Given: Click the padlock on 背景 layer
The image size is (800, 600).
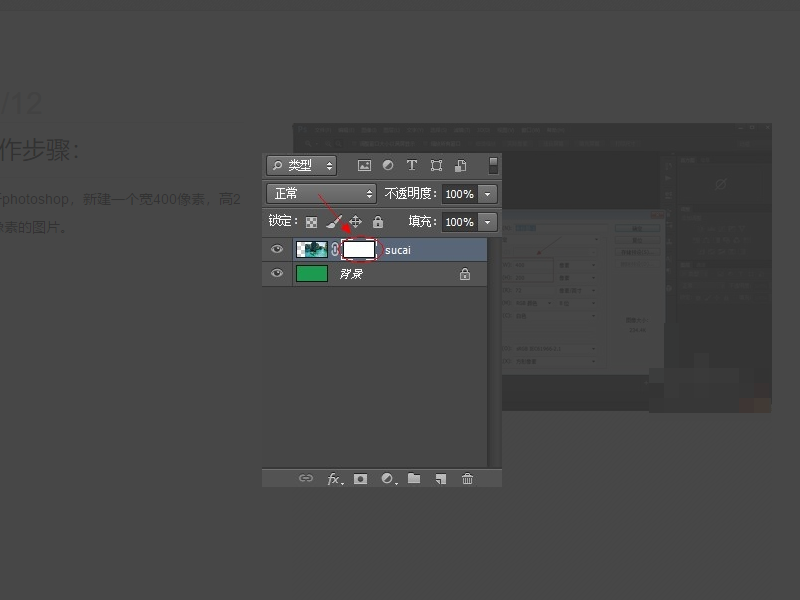Looking at the screenshot, I should point(465,274).
